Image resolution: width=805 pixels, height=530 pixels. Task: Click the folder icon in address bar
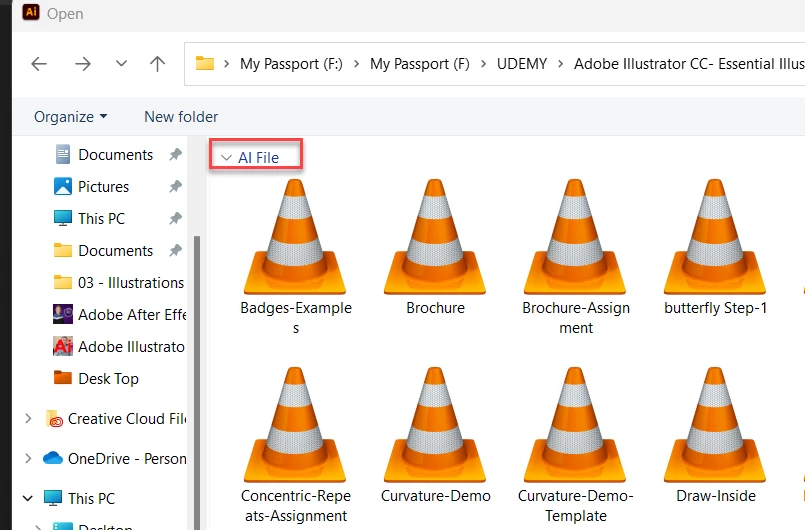click(204, 63)
